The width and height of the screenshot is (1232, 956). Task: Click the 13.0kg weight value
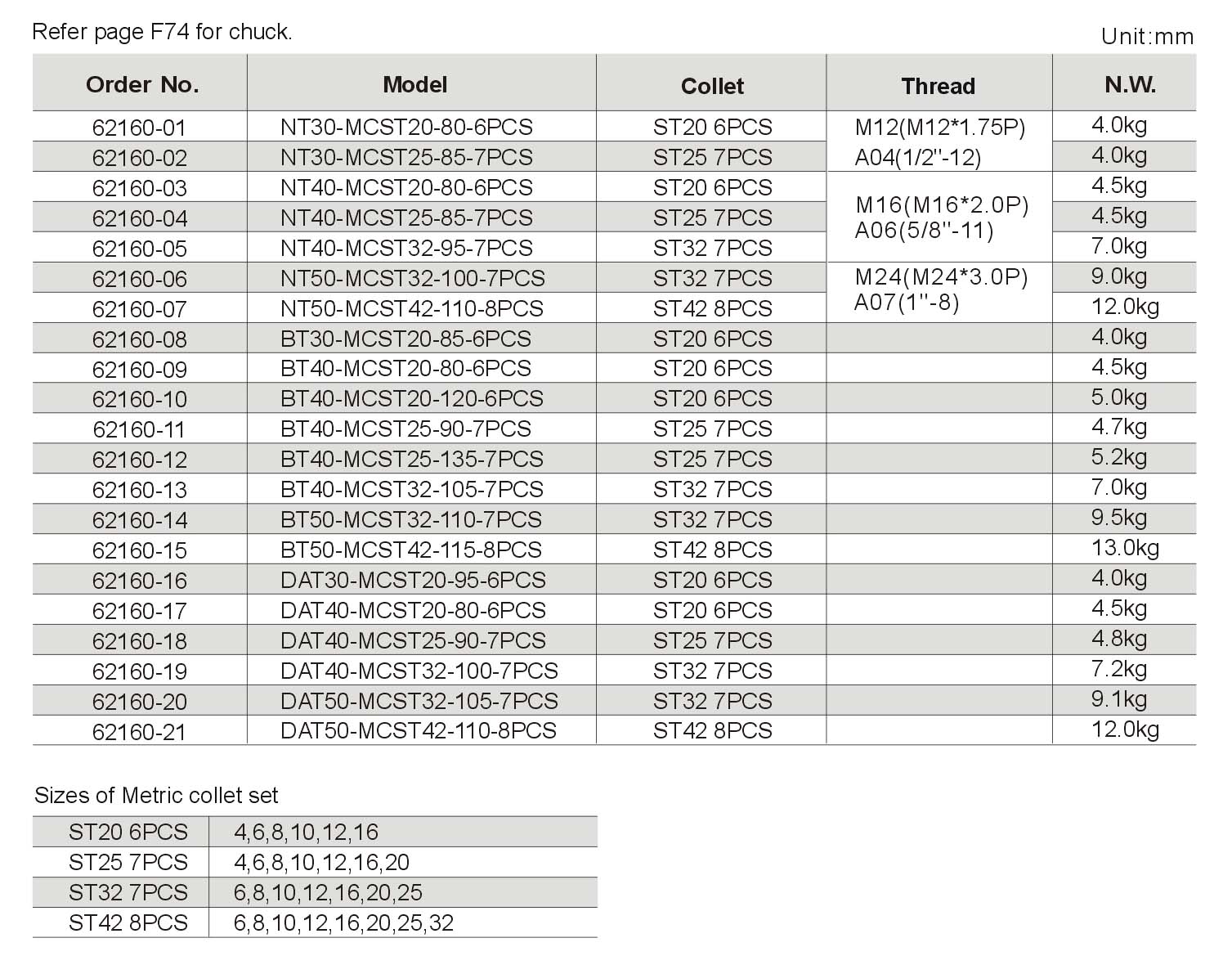click(1125, 548)
